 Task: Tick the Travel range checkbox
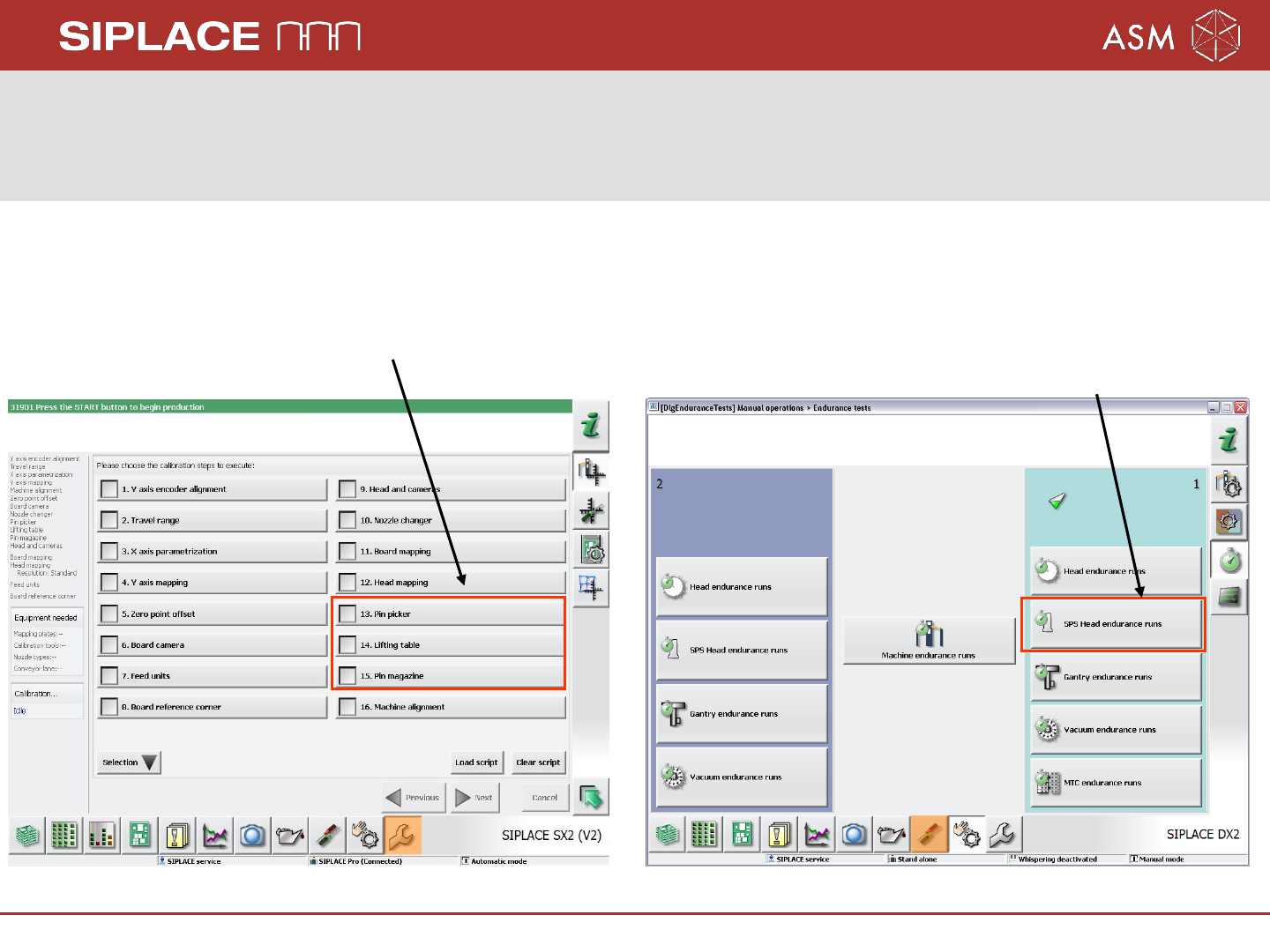[109, 520]
